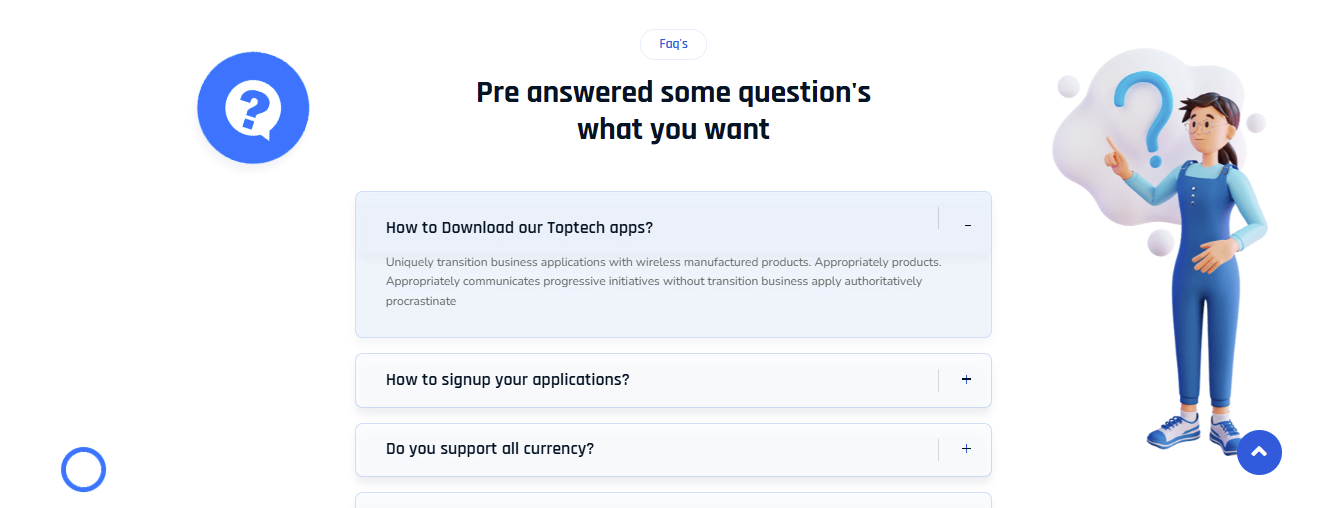The height and width of the screenshot is (508, 1340).
Task: Click the "Pre answered some question's" heading
Action: tap(673, 93)
